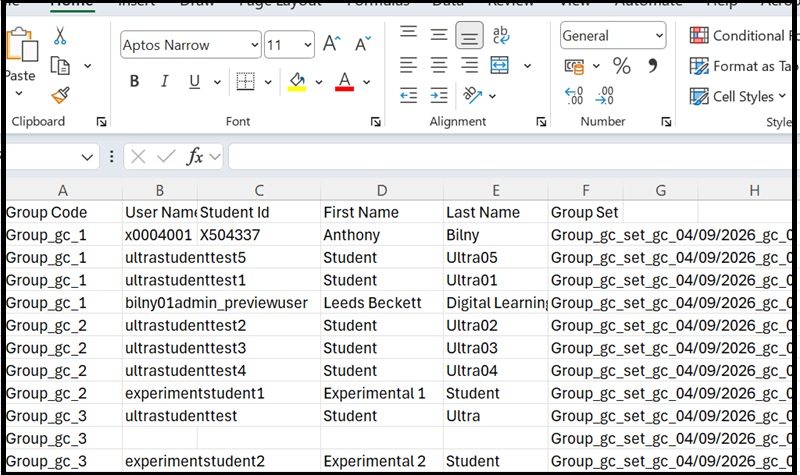800x475 pixels.
Task: Expand Orientation options arrow
Action: click(x=492, y=96)
